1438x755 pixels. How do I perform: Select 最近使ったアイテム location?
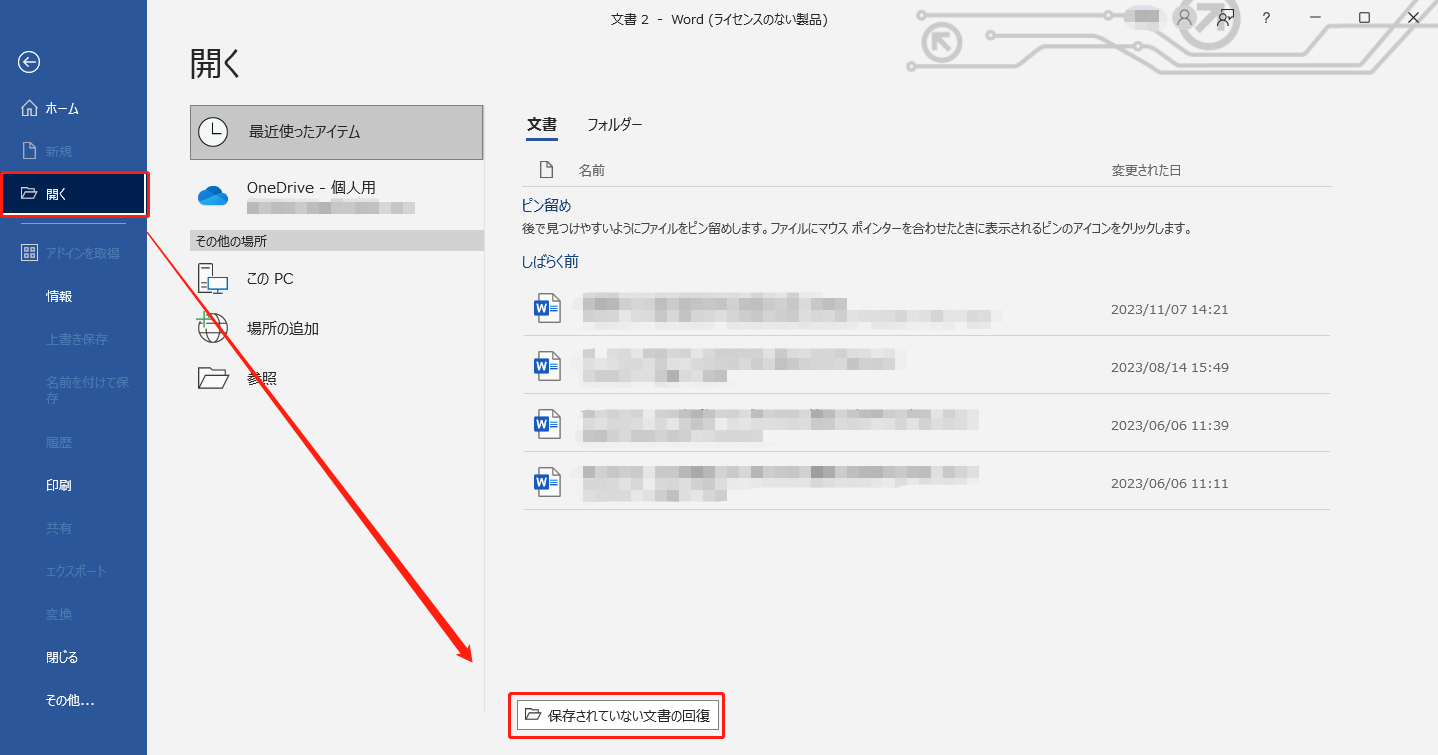click(x=336, y=132)
